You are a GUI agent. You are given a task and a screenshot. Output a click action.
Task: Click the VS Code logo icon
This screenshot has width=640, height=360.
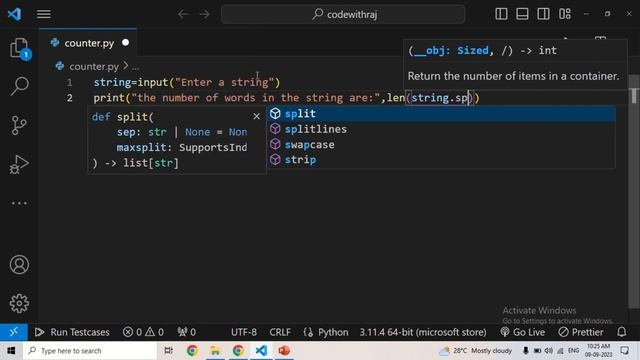(15, 14)
